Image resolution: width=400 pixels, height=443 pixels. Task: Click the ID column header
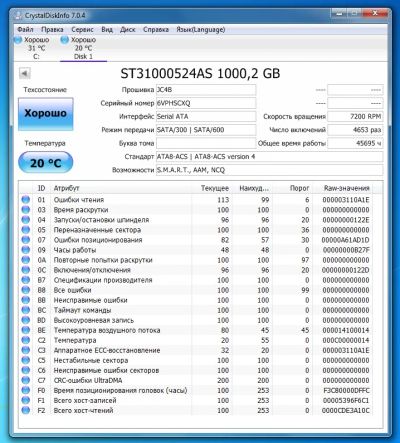coord(41,188)
